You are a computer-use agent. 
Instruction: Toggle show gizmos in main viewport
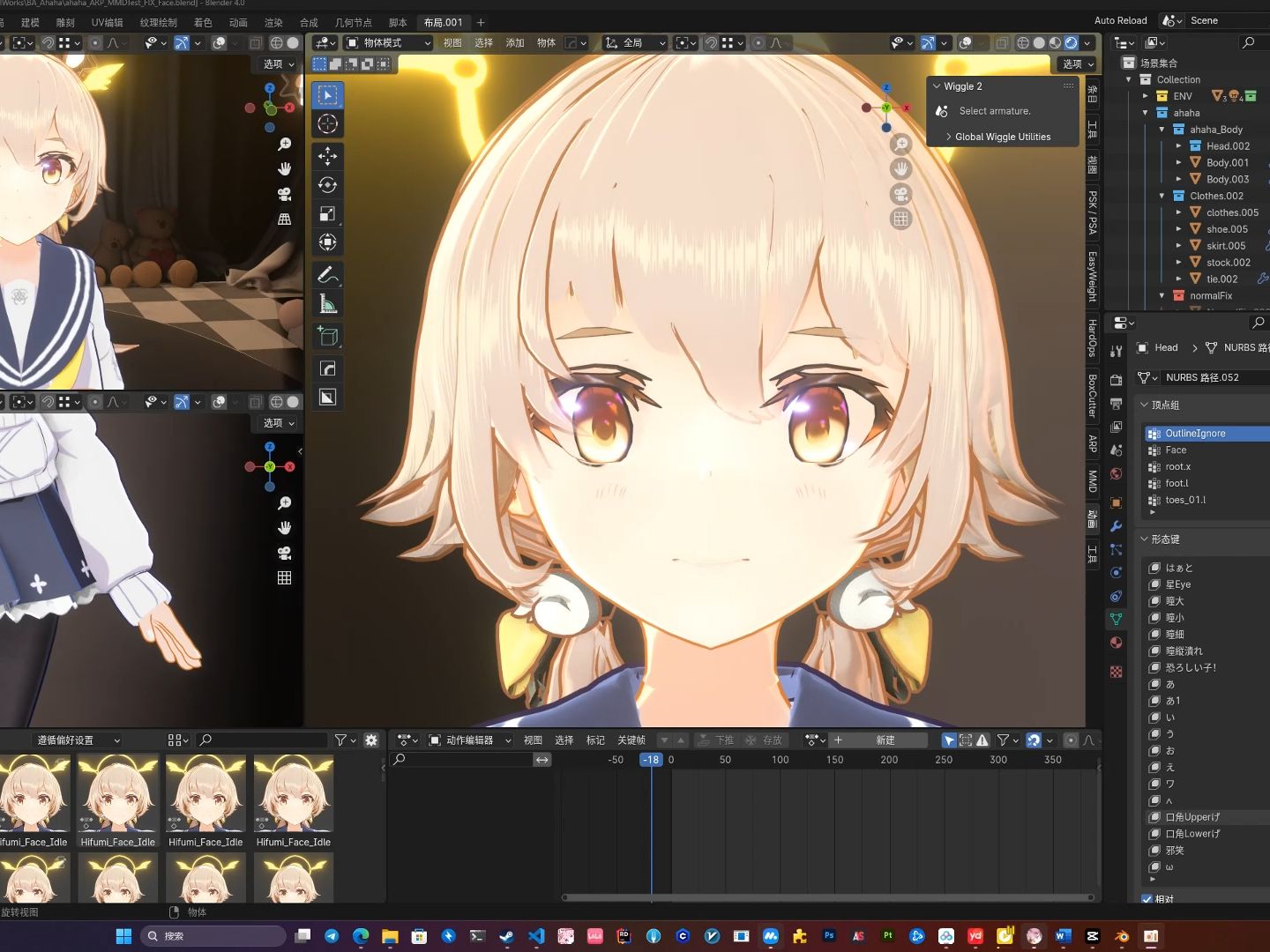point(928,42)
